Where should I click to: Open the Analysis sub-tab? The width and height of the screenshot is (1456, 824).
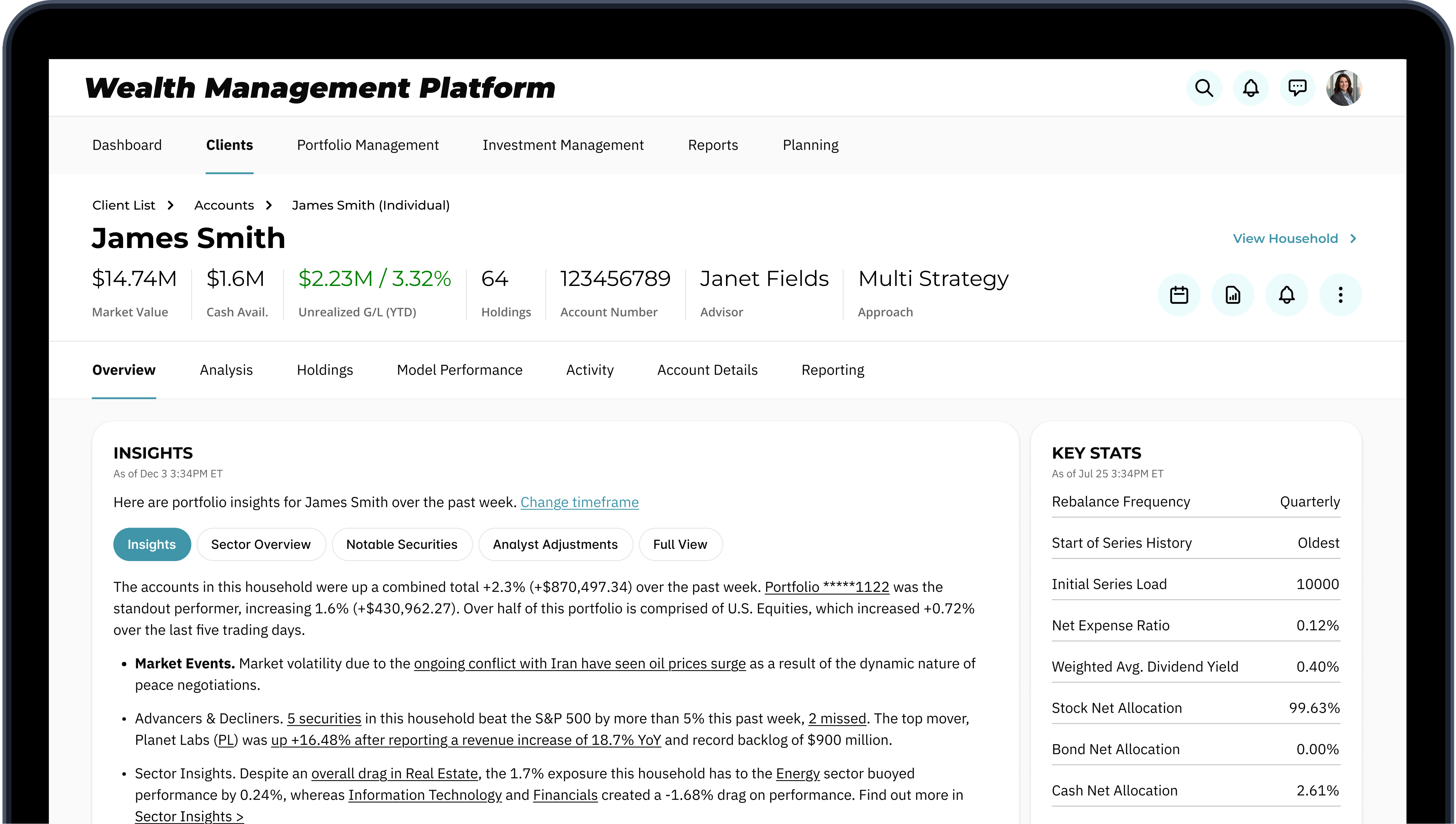[226, 370]
